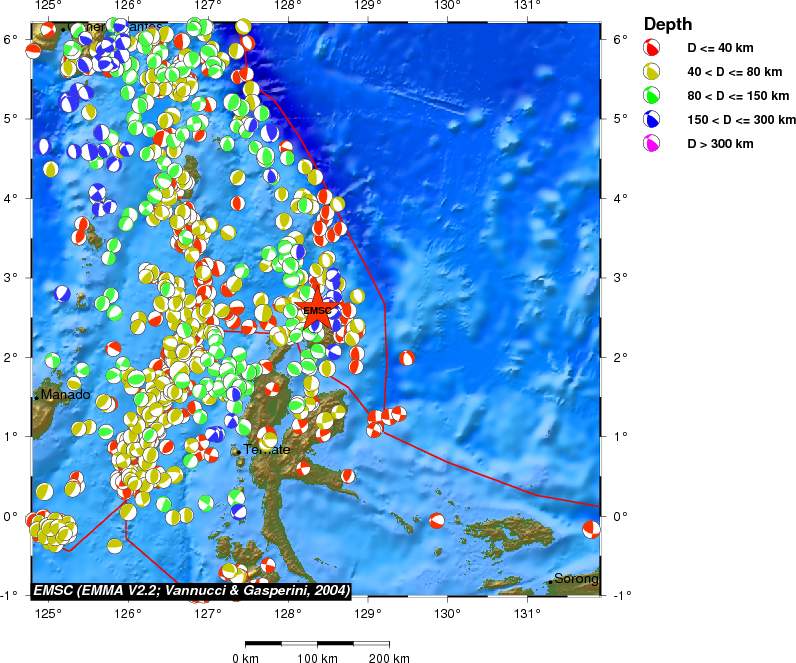Click the EMSC EMMA V2.2 credit caption
This screenshot has width=796, height=663.
pos(192,591)
